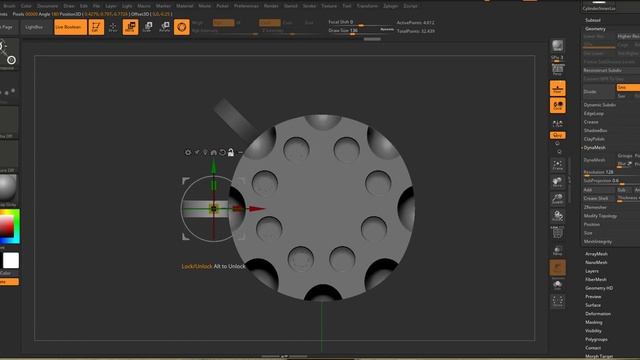Click the L.Sym local symmetry icon
Image resolution: width=640 pixels, height=360 pixels.
click(x=558, y=124)
